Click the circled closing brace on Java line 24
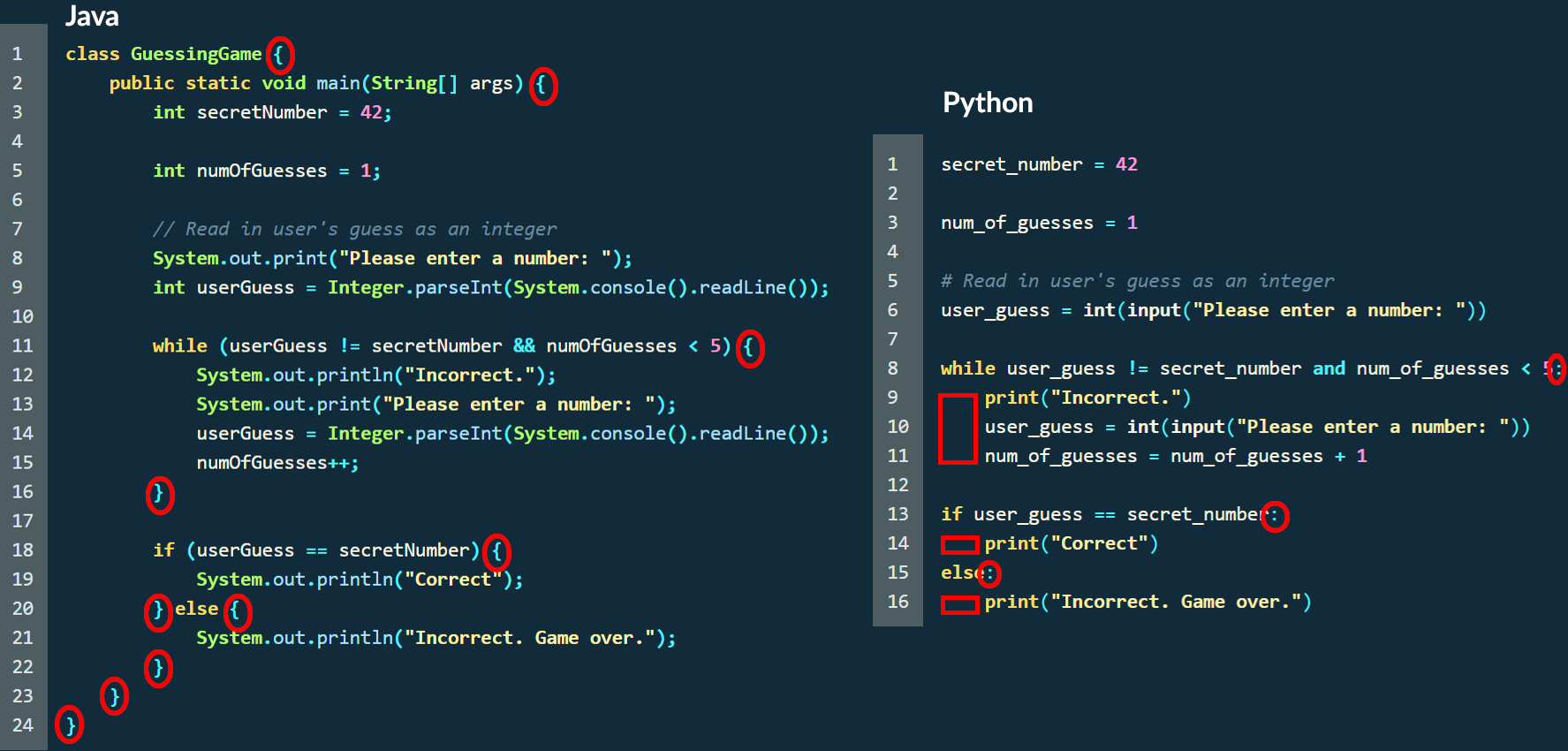This screenshot has width=1568, height=751. 70,725
